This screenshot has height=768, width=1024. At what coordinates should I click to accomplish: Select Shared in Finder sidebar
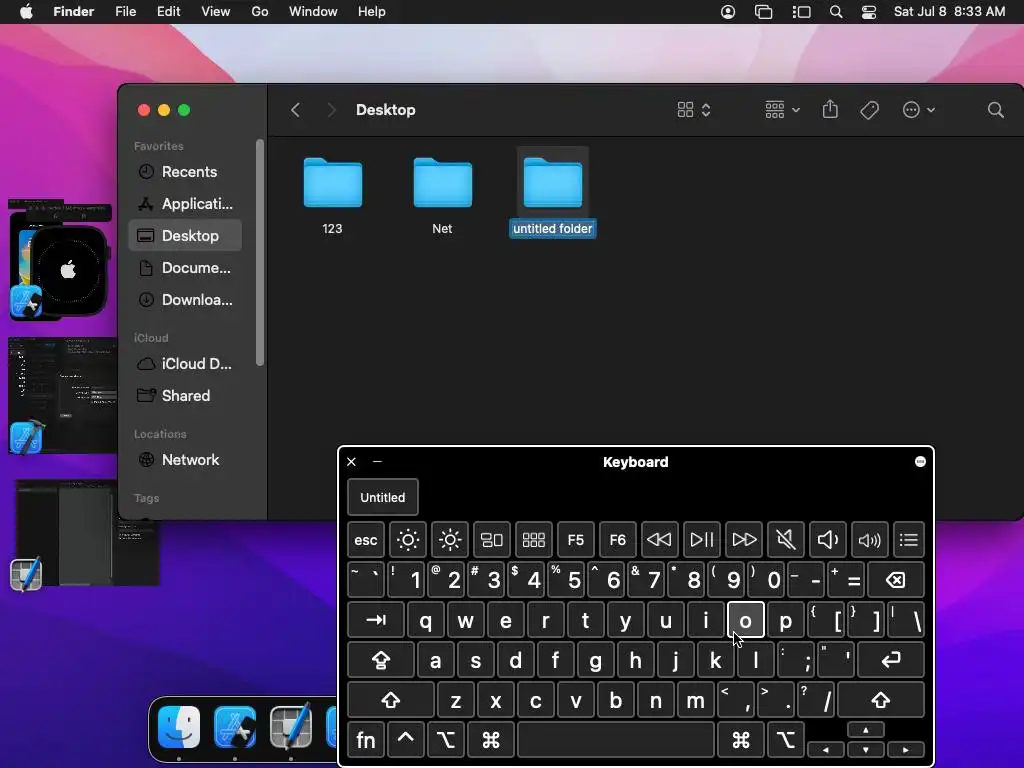185,396
